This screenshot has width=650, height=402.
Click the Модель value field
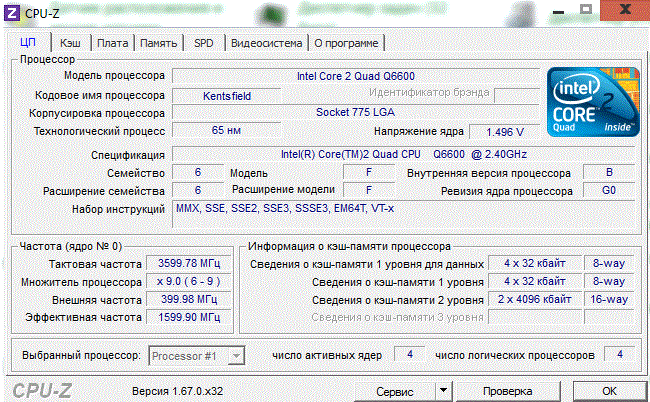click(369, 172)
